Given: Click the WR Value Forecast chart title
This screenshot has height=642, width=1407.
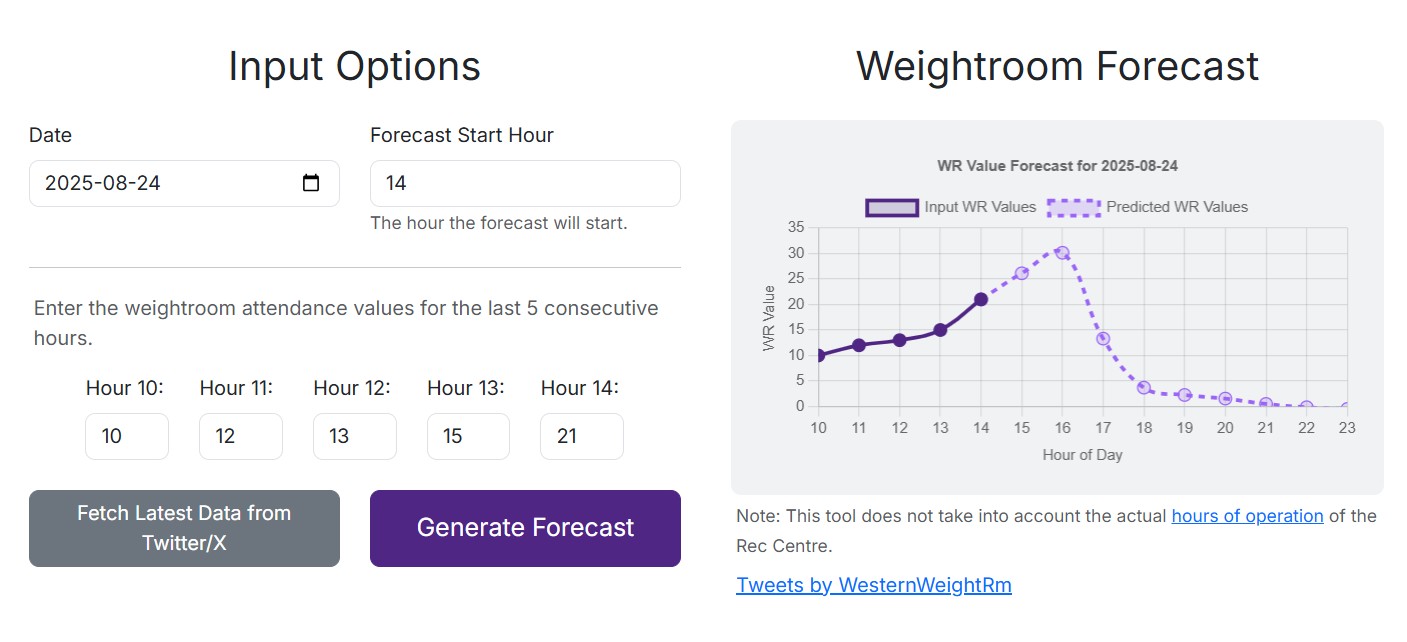Looking at the screenshot, I should pos(1057,165).
